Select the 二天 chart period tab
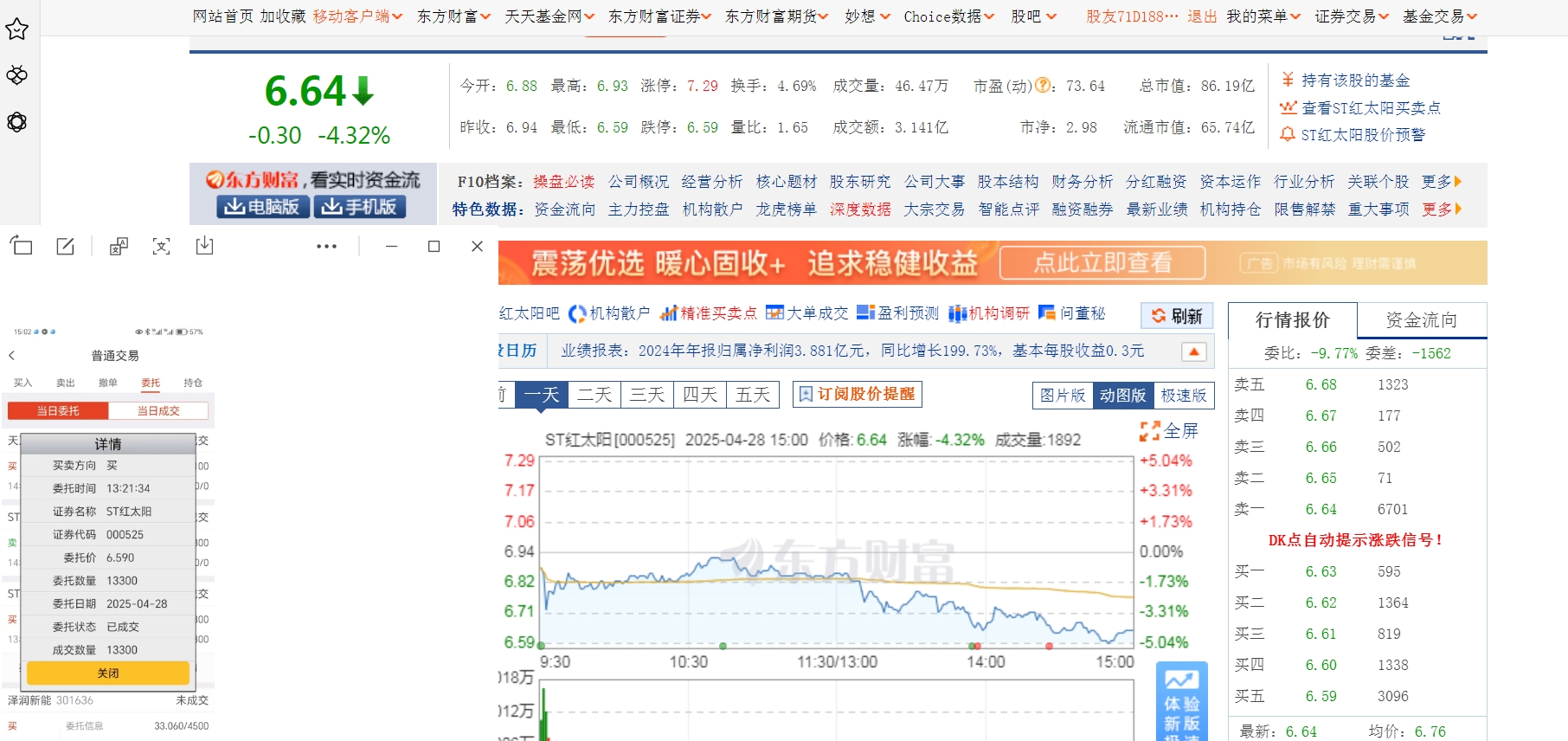 click(x=594, y=395)
